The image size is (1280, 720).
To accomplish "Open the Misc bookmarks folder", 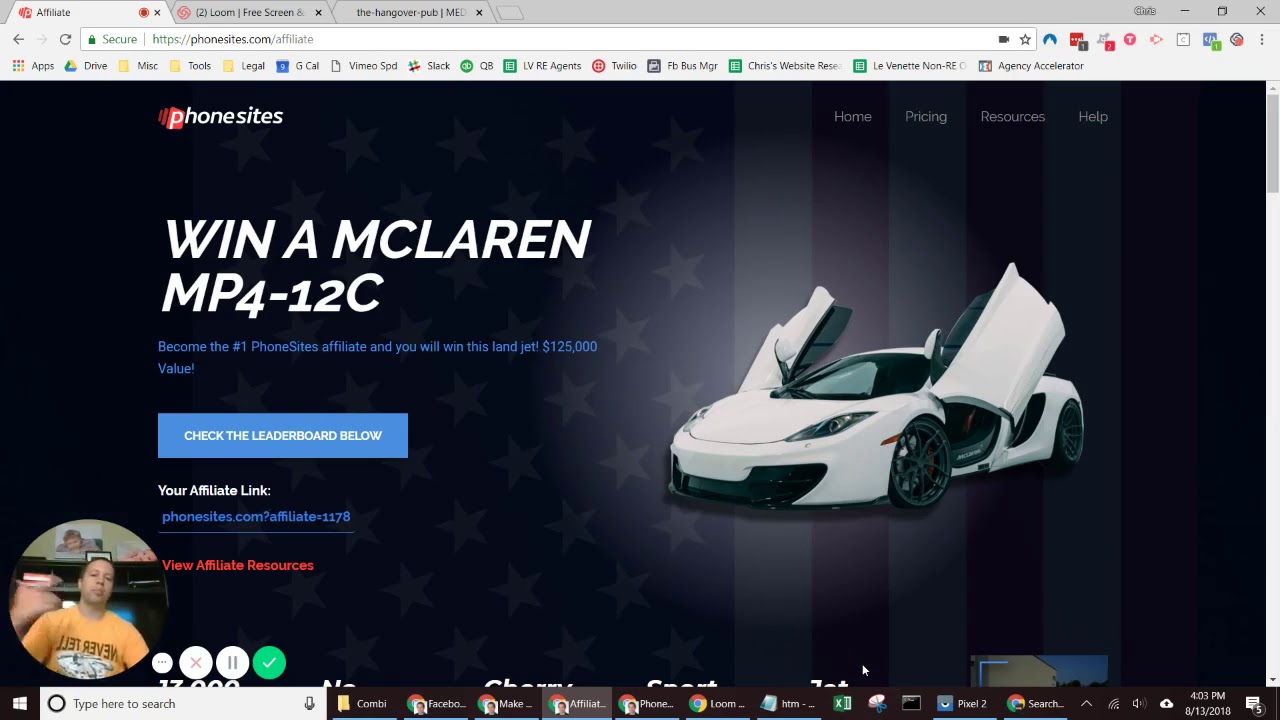I will point(137,66).
